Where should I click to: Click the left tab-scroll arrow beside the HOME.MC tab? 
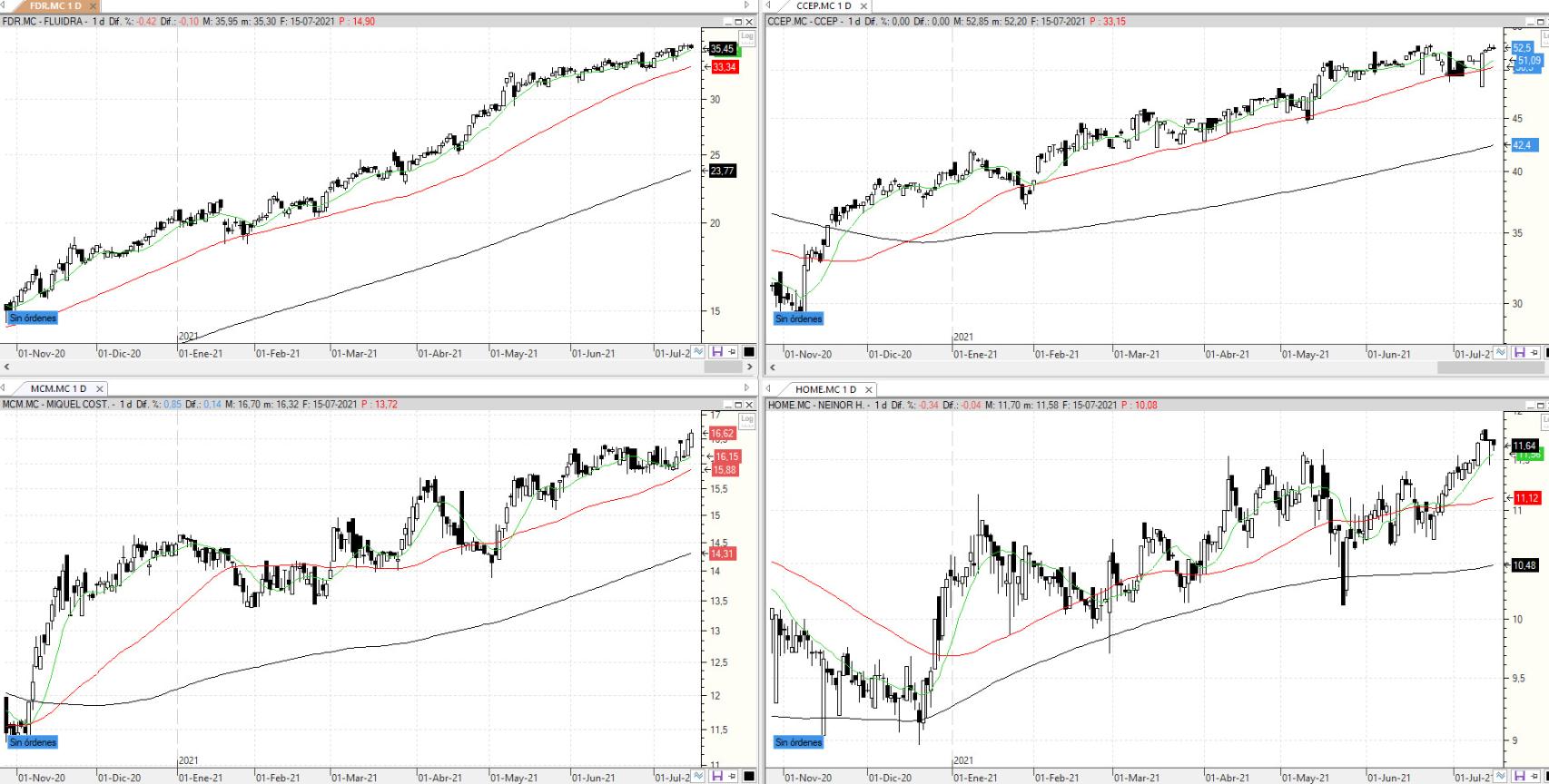coord(768,388)
